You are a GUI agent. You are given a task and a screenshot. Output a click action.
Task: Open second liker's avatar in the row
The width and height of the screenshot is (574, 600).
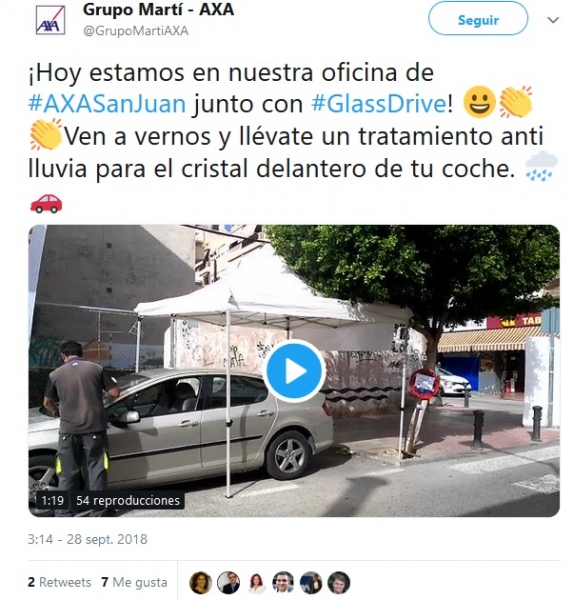click(x=228, y=582)
